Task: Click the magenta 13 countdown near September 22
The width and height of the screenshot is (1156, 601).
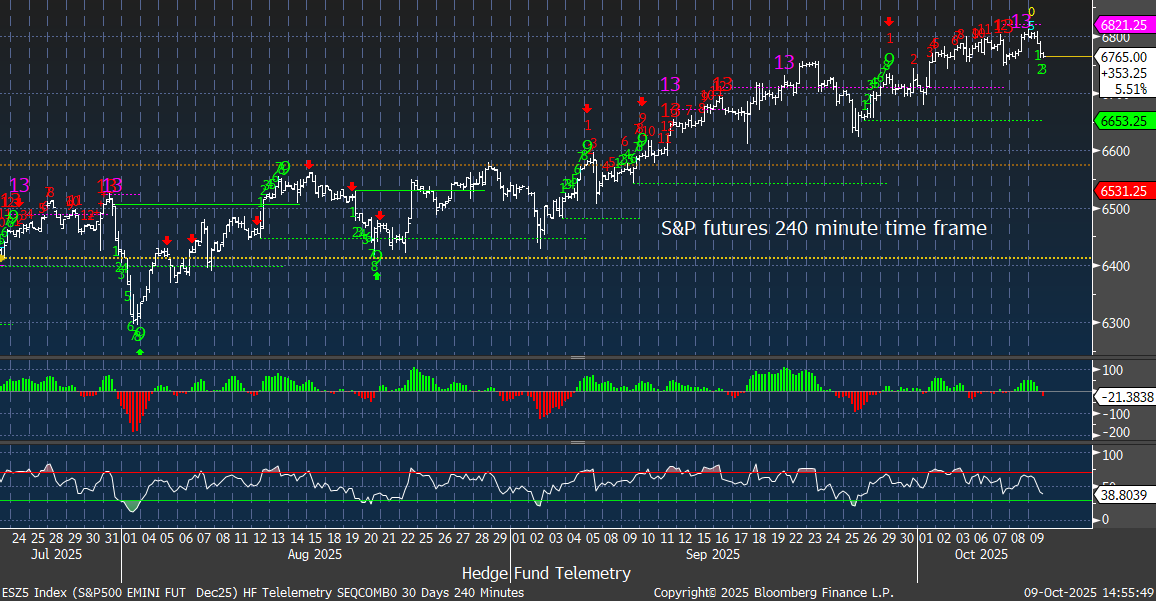Action: click(x=784, y=63)
